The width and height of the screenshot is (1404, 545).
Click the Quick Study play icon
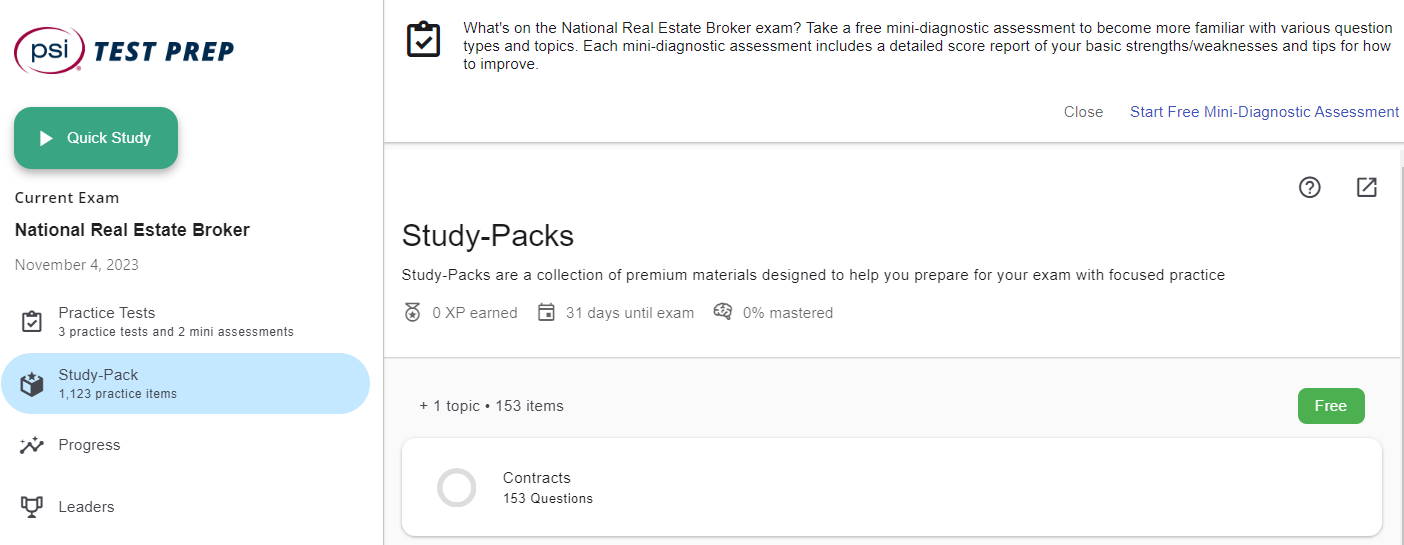click(46, 138)
